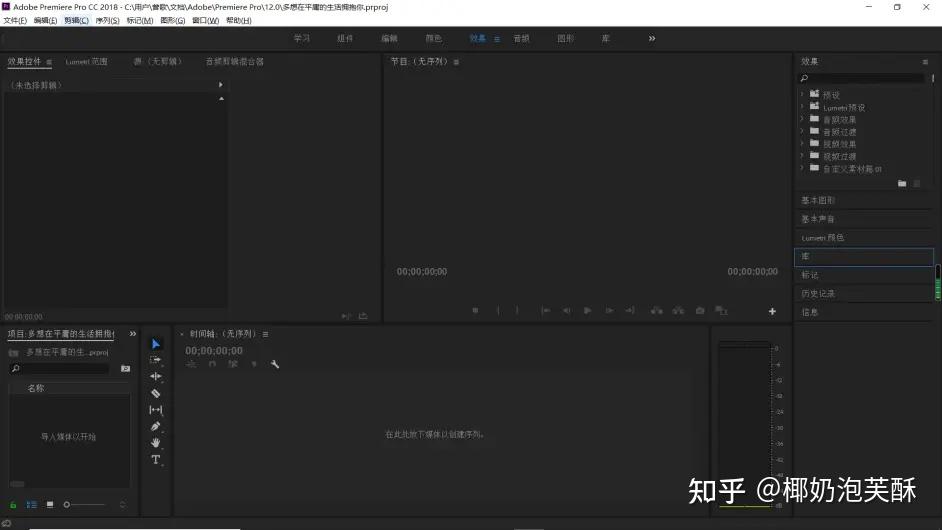This screenshot has width=942, height=530.
Task: Open the 文件 menu
Action: [x=15, y=20]
